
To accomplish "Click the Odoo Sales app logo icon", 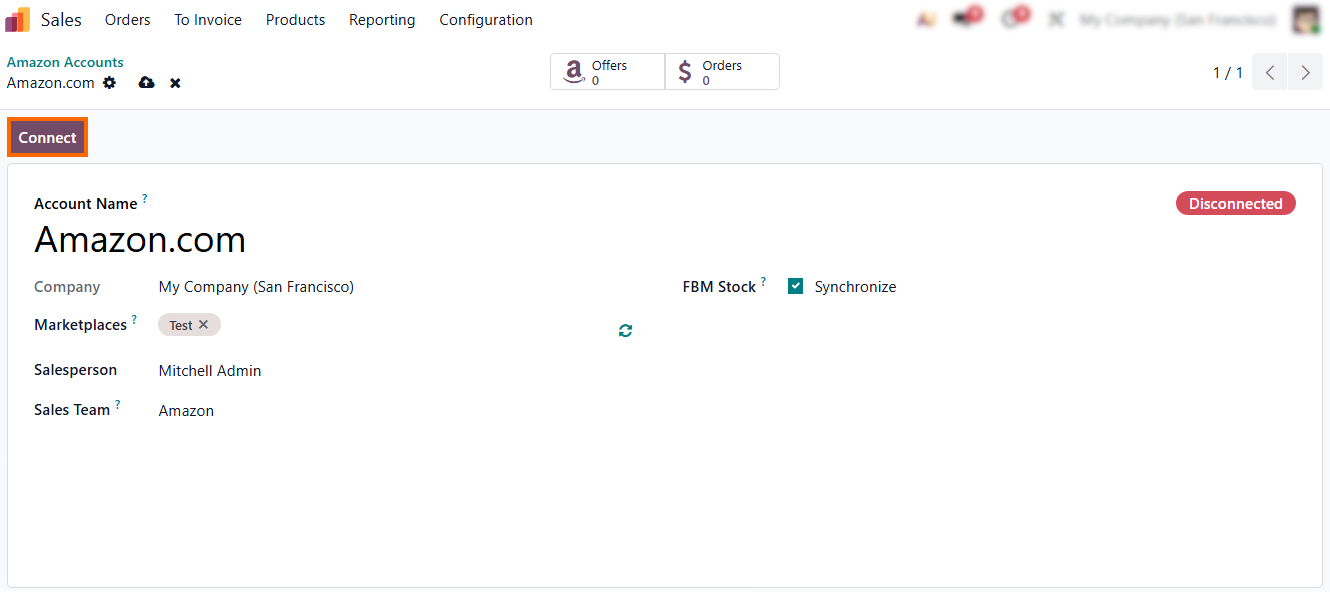I will click(x=18, y=20).
